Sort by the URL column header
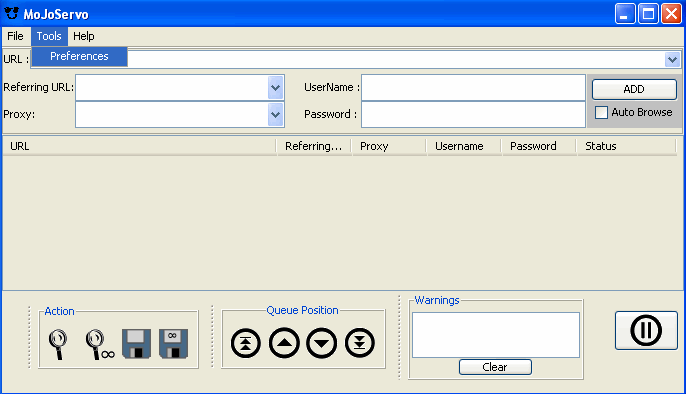This screenshot has height=394, width=686. pyautogui.click(x=140, y=146)
